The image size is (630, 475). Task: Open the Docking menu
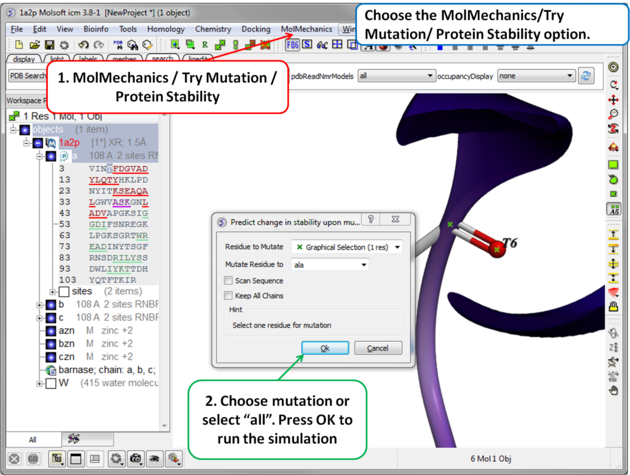click(256, 30)
